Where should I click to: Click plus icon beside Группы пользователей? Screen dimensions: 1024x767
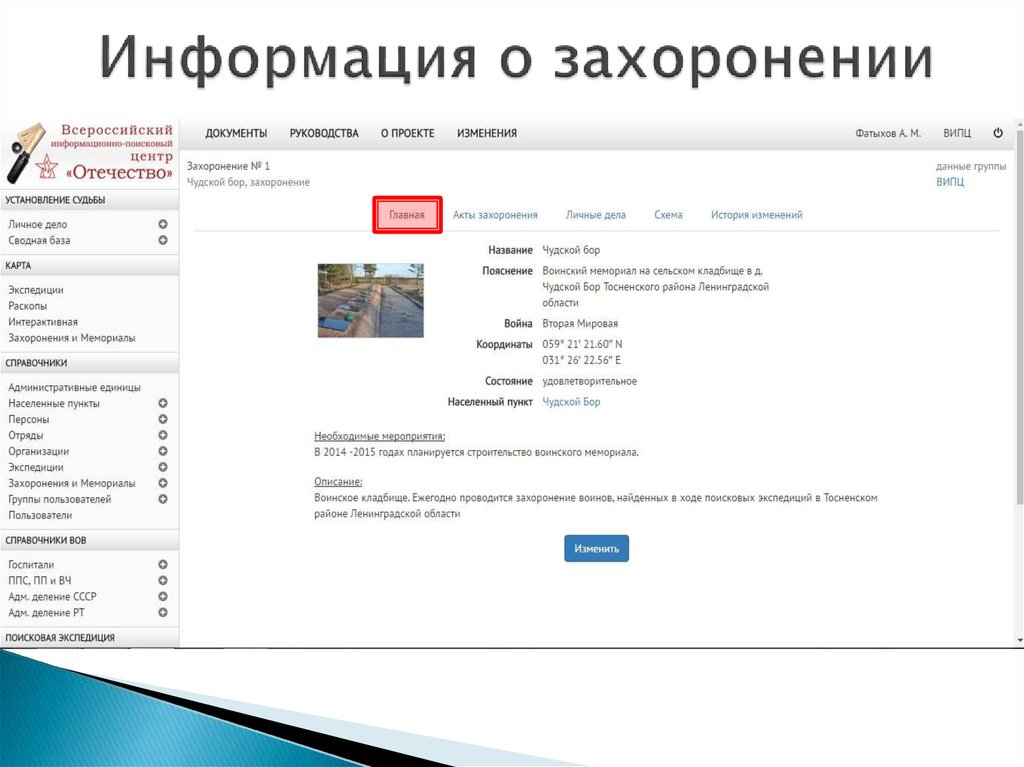click(x=163, y=499)
